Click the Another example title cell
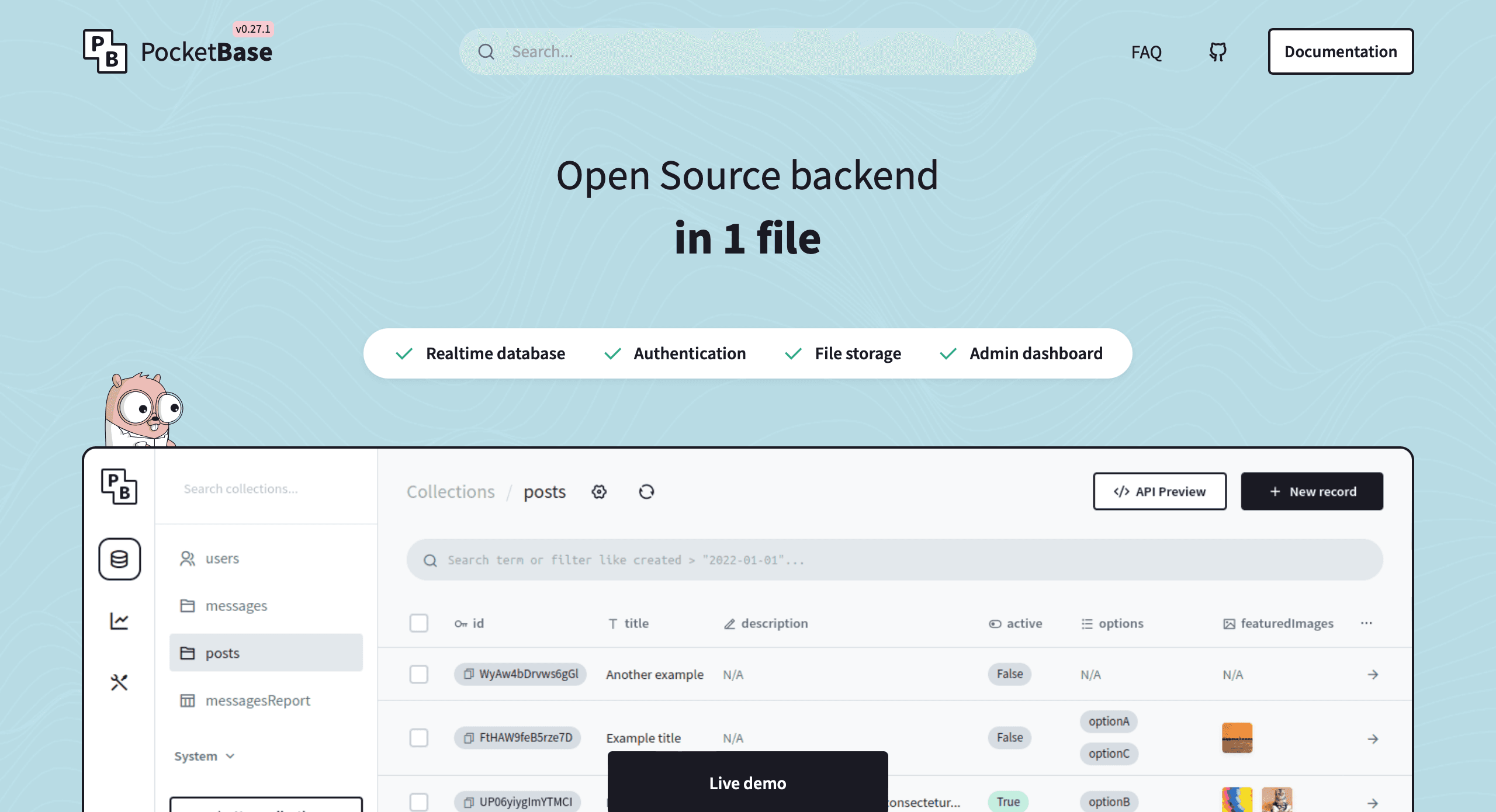 654,675
